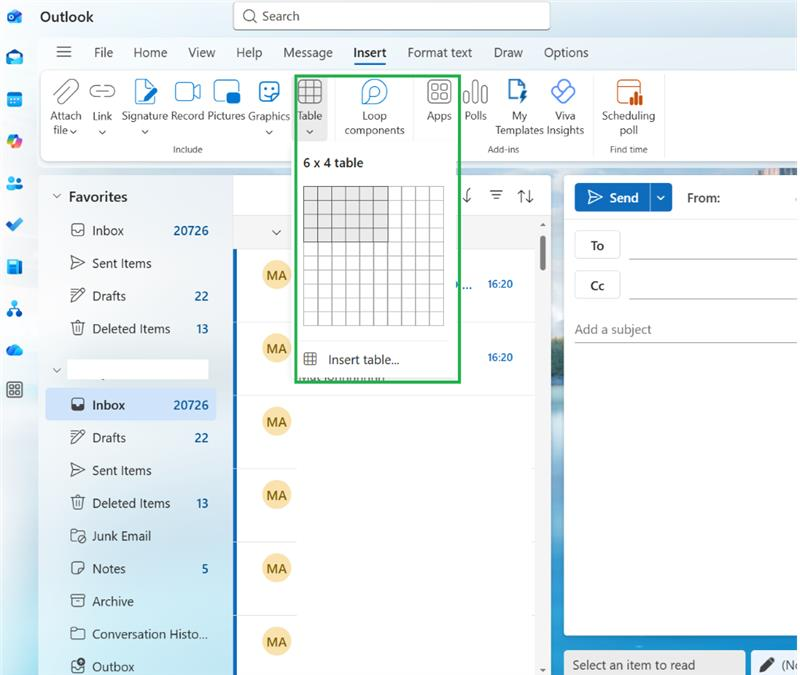The height and width of the screenshot is (675, 800).
Task: Click the org chart icon in app rail
Action: click(14, 309)
